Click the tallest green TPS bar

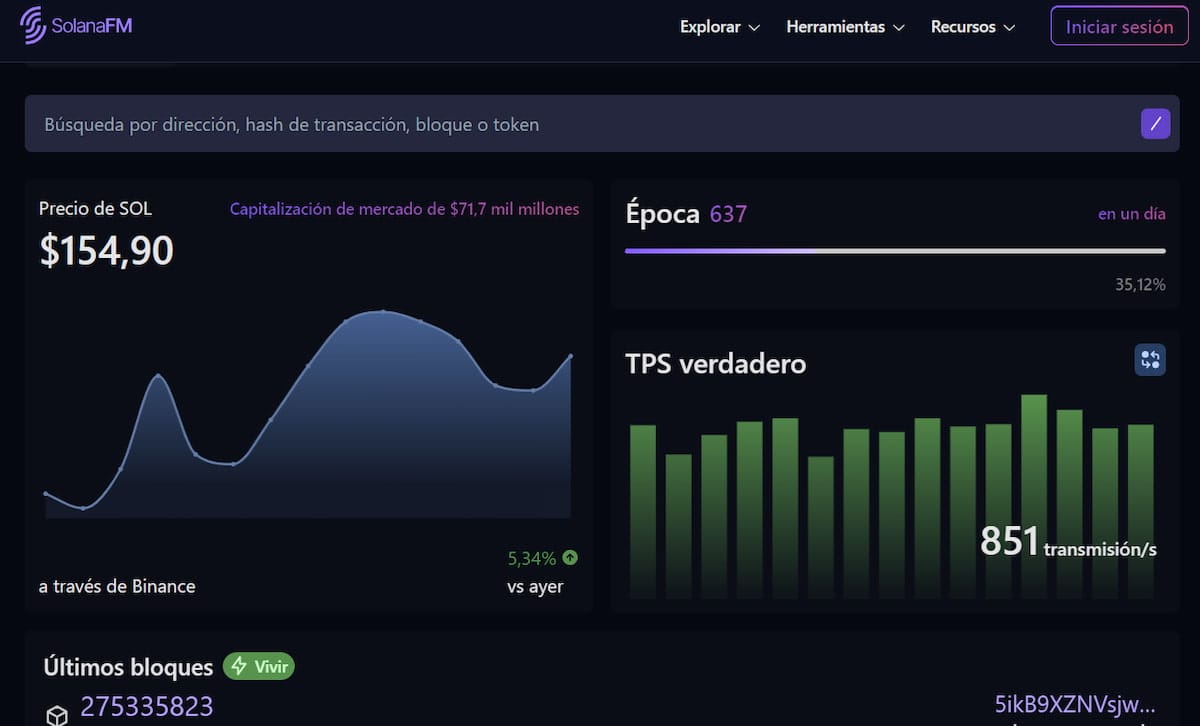1035,490
